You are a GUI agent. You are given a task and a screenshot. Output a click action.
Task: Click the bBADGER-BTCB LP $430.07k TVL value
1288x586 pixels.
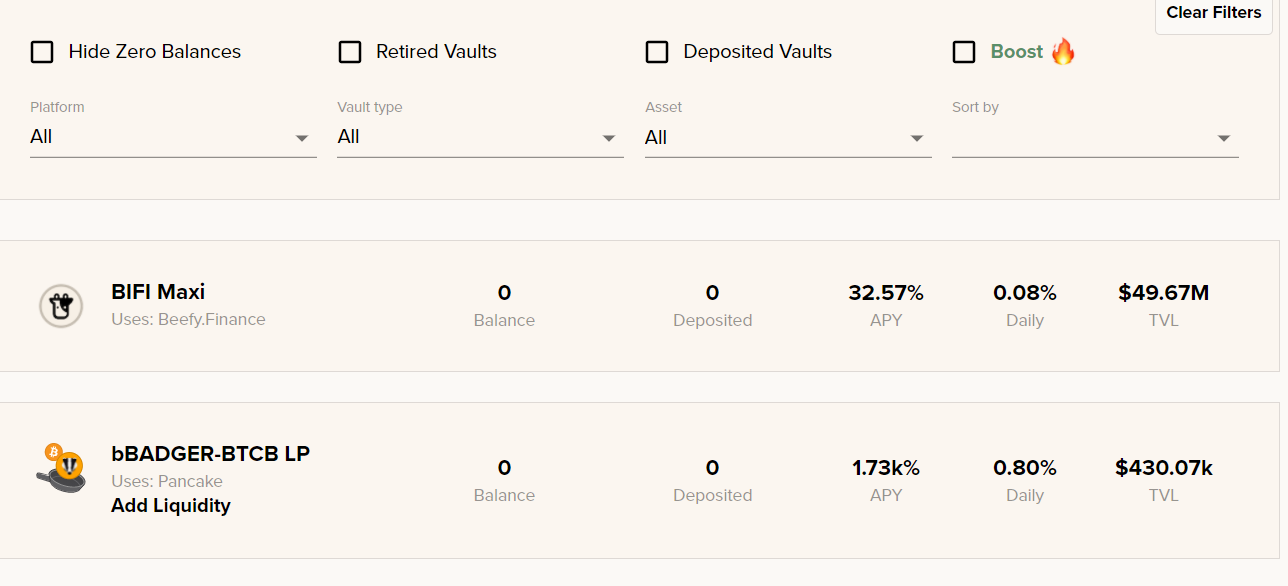[1164, 468]
